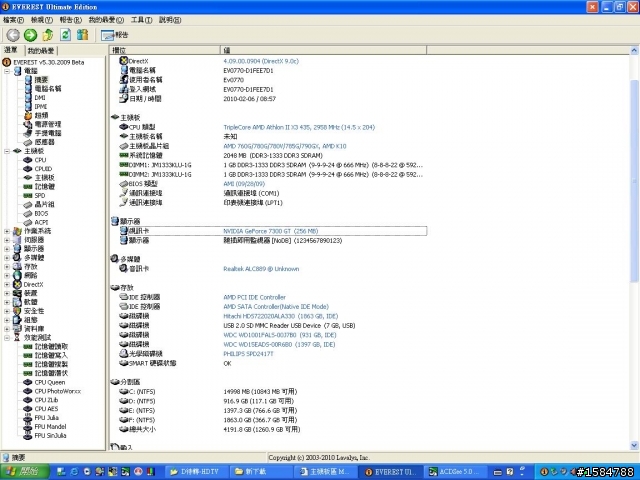Expand the Network tree node
The width and height of the screenshot is (640, 480).
[x=7, y=276]
